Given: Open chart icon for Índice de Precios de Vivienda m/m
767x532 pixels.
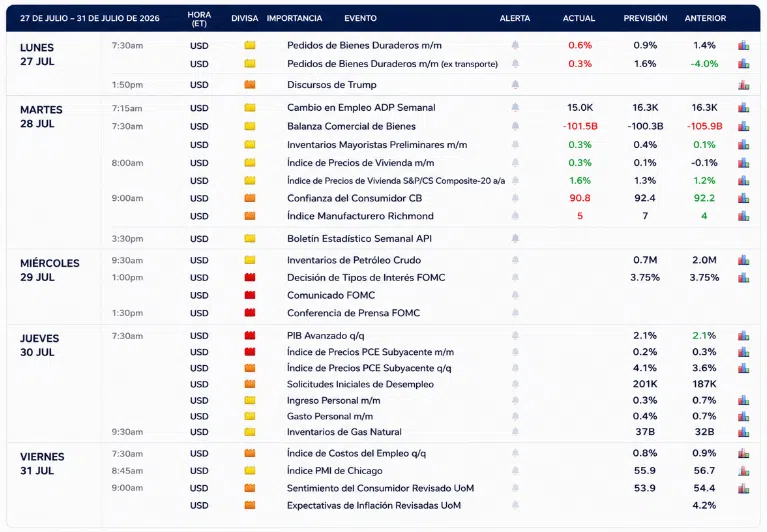Looking at the screenshot, I should (744, 162).
